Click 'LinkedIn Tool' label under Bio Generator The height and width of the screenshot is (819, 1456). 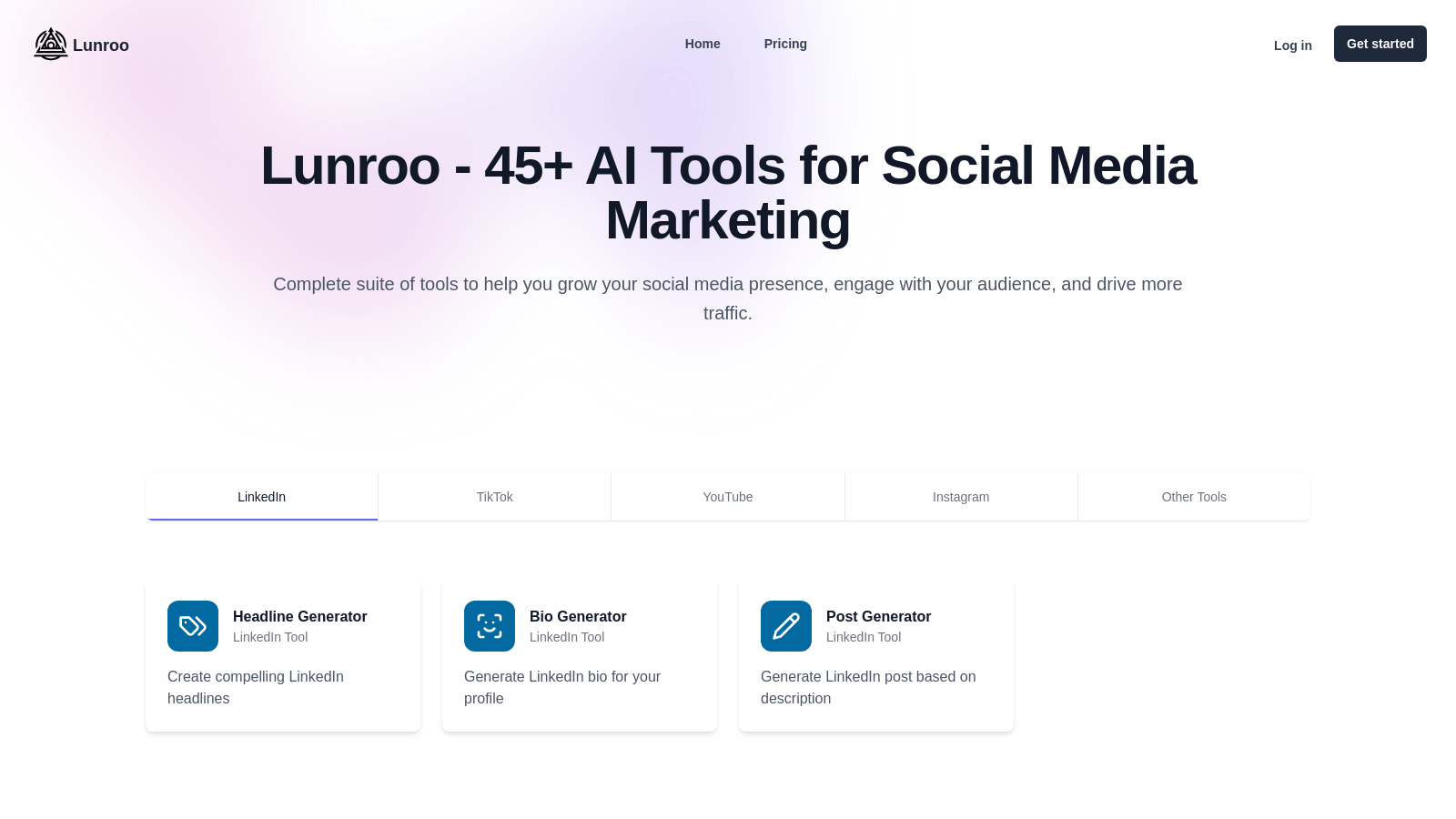(x=567, y=637)
